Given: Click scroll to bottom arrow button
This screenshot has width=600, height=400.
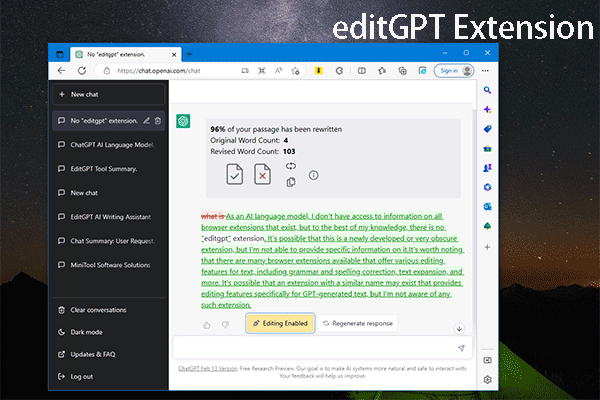Looking at the screenshot, I should tap(459, 328).
